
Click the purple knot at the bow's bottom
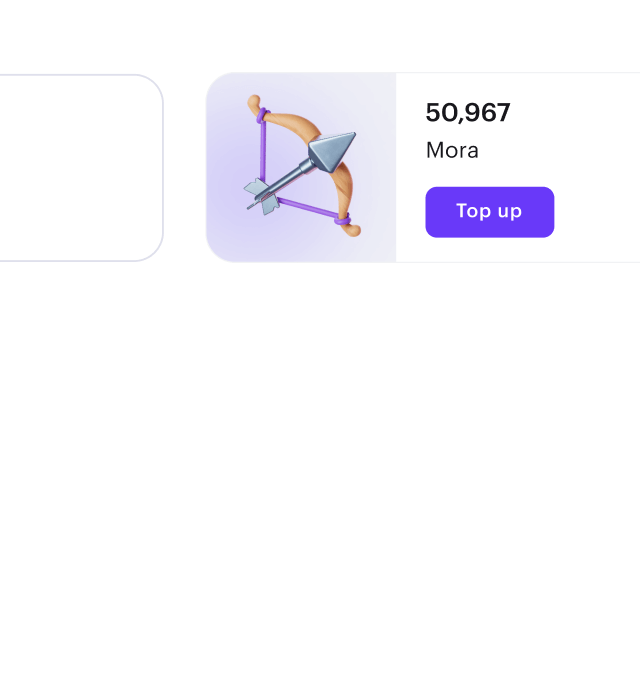point(342,220)
